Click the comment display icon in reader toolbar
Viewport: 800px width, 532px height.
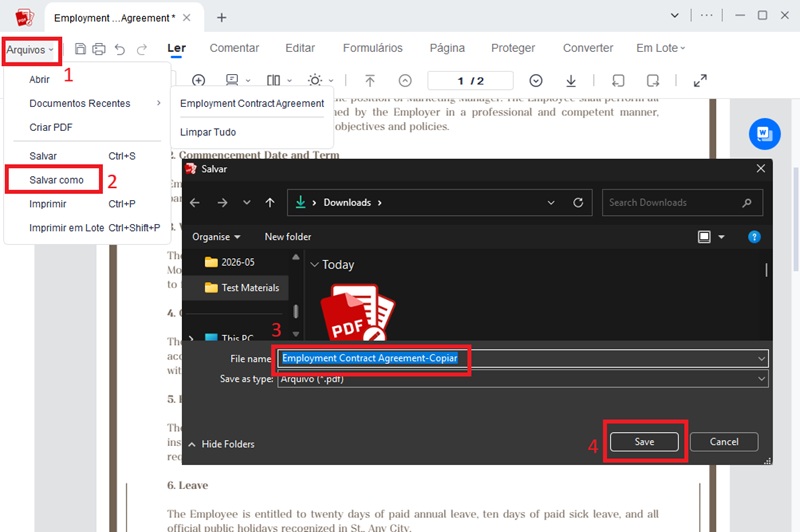[x=232, y=80]
